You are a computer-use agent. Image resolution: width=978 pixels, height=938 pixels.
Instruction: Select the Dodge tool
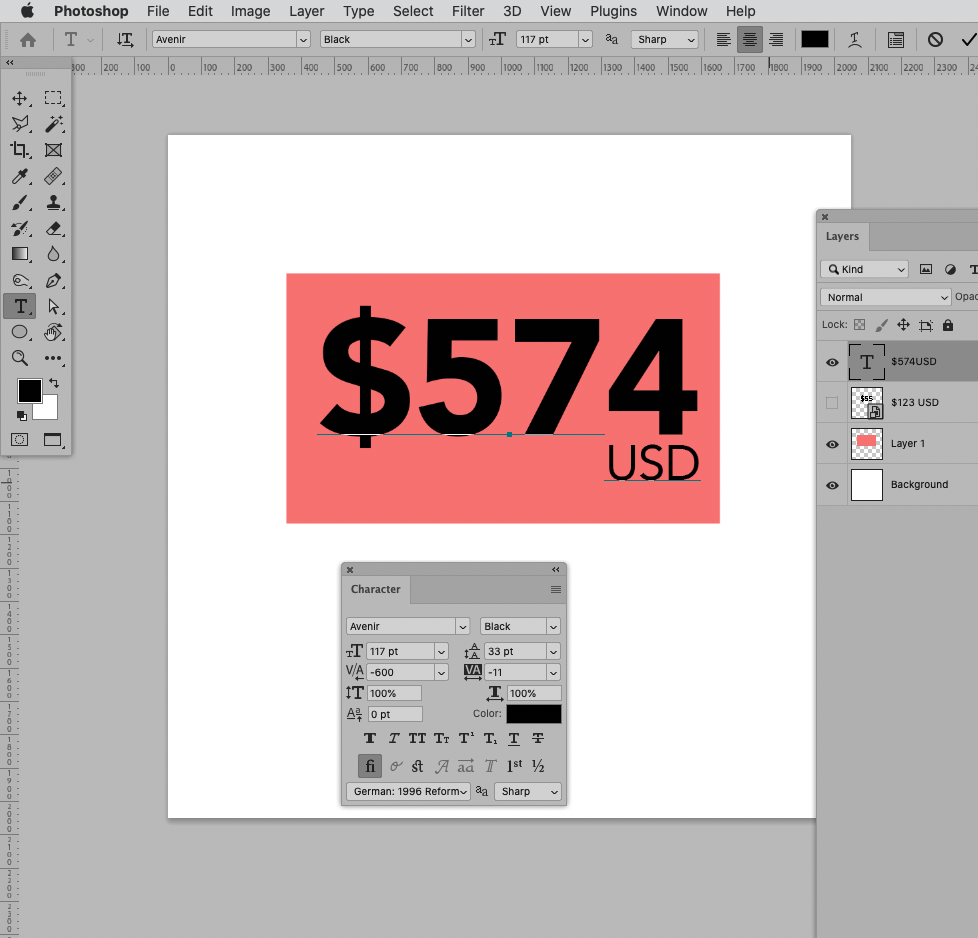(20, 281)
